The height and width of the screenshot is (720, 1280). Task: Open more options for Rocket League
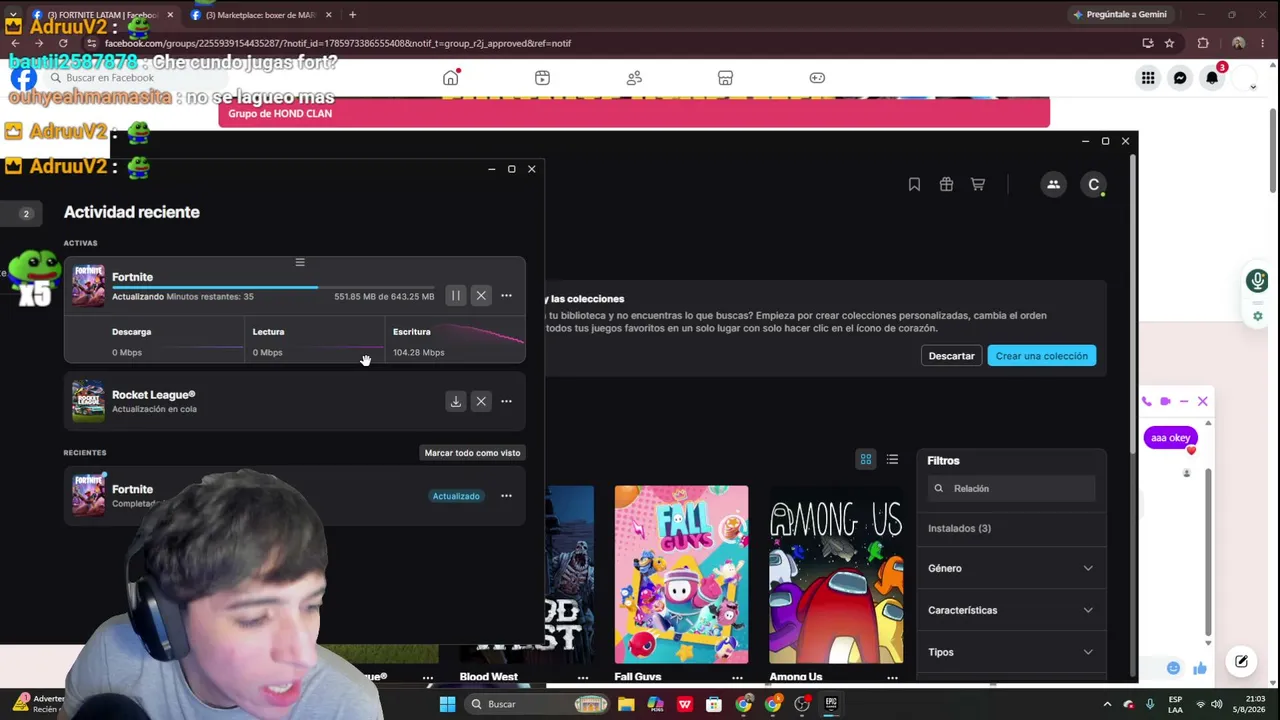point(506,402)
